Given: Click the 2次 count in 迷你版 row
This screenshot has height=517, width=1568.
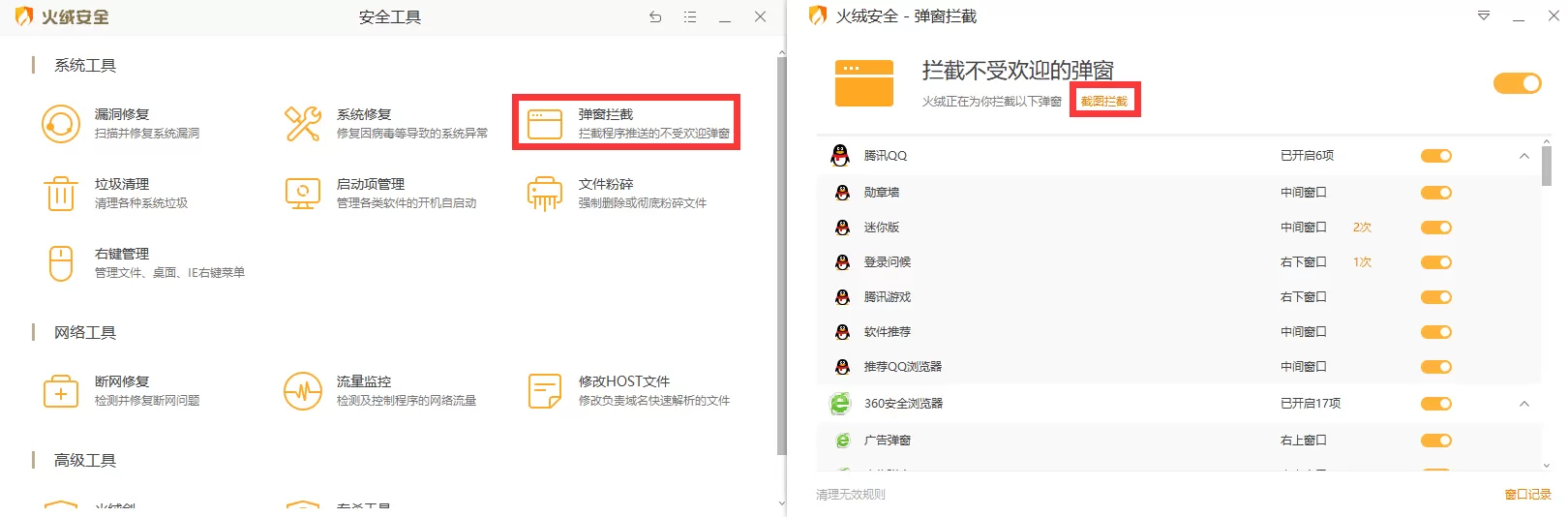Looking at the screenshot, I should [1362, 228].
